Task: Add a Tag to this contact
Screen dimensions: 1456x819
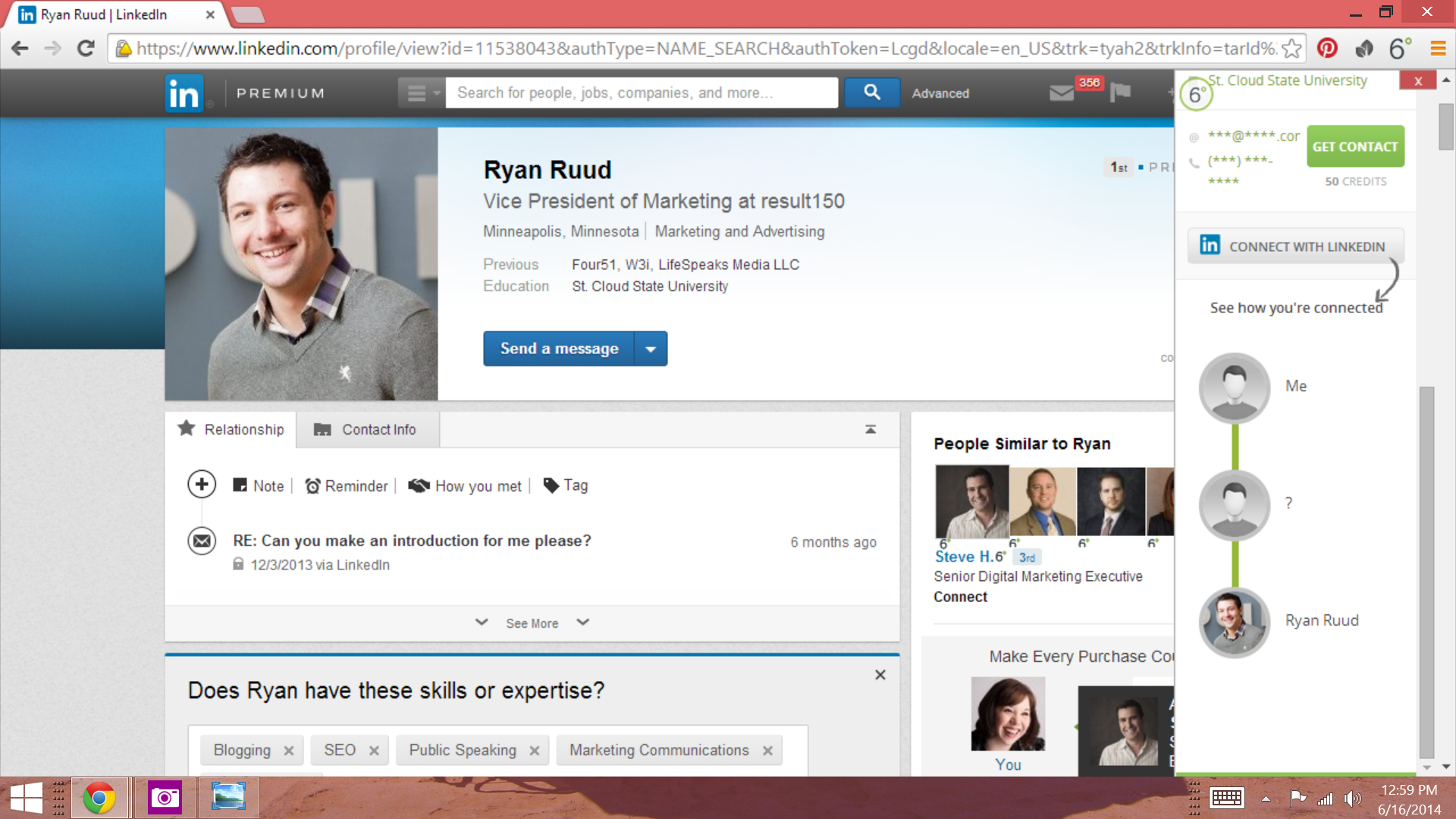Action: (566, 485)
